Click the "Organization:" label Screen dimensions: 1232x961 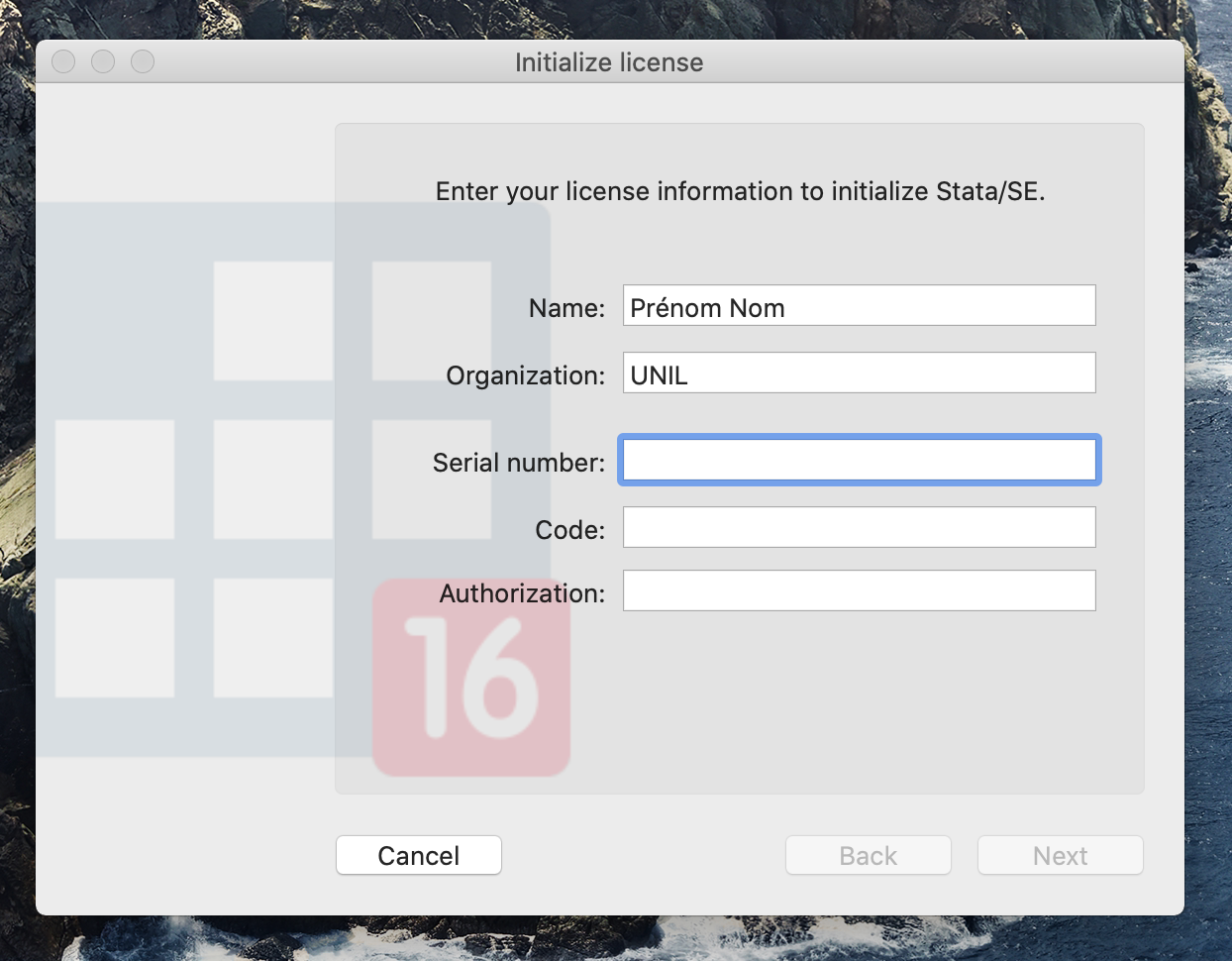coord(525,375)
